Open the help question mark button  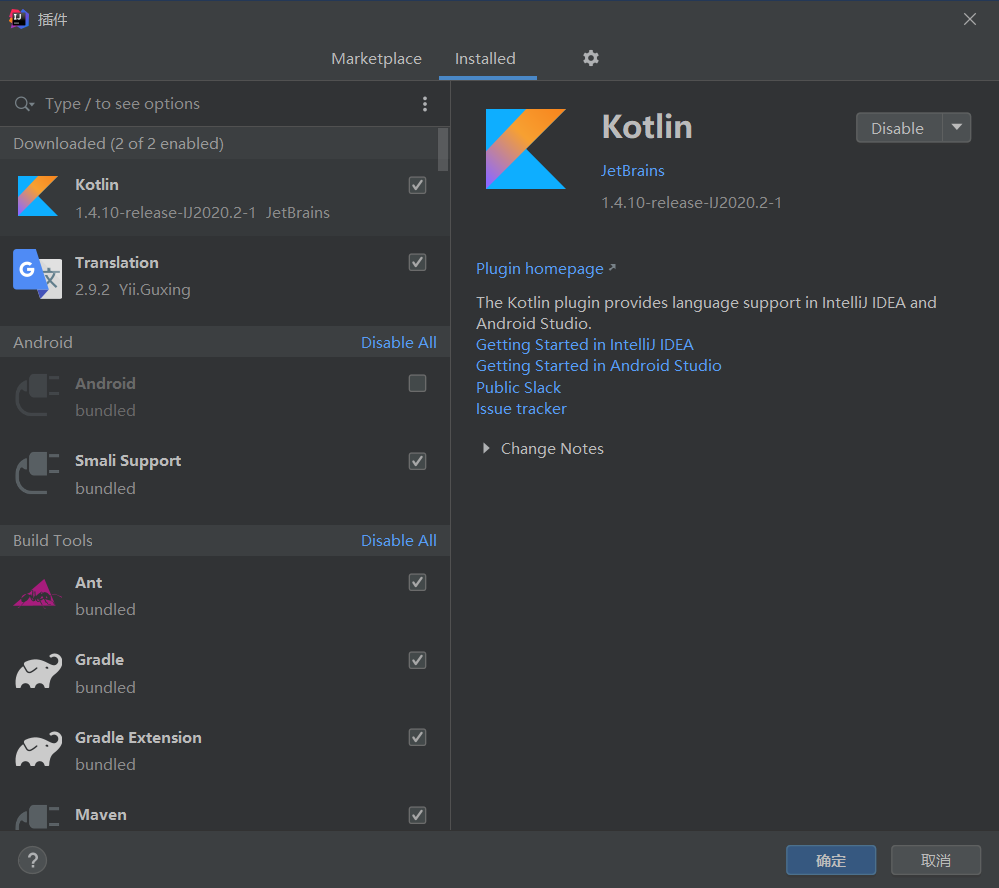coord(32,860)
